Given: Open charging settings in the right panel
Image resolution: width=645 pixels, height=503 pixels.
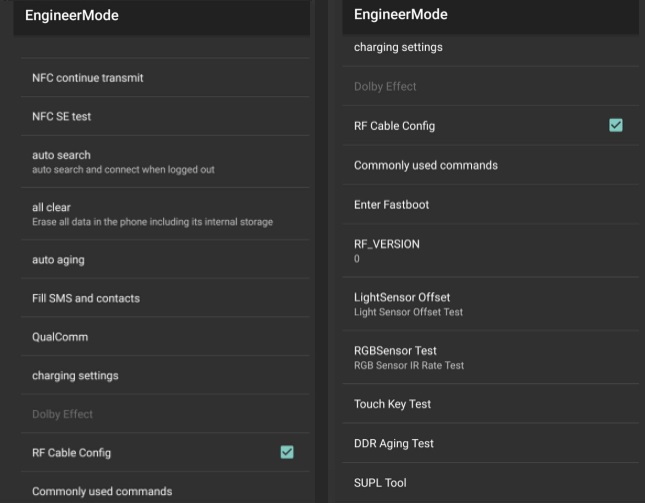Looking at the screenshot, I should click(x=490, y=47).
